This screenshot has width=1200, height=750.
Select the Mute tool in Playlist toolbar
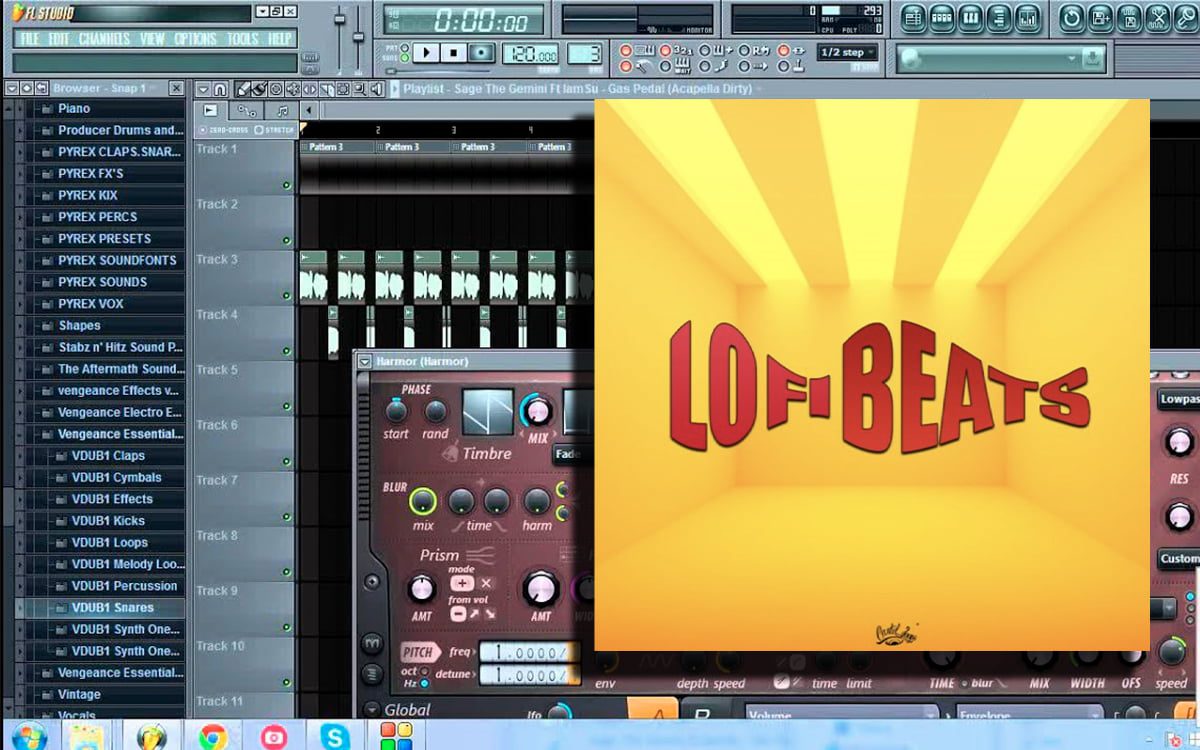(x=292, y=89)
